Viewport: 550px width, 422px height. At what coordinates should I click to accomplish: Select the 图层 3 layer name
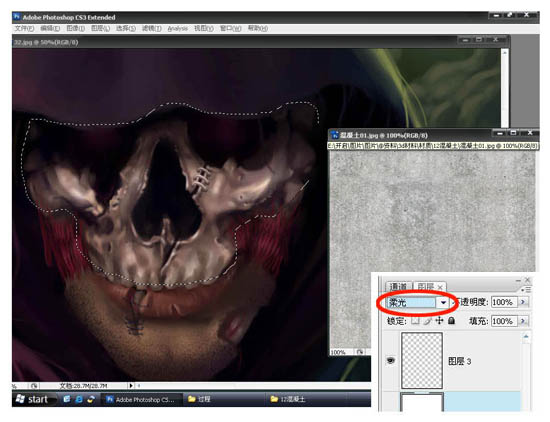(x=460, y=361)
